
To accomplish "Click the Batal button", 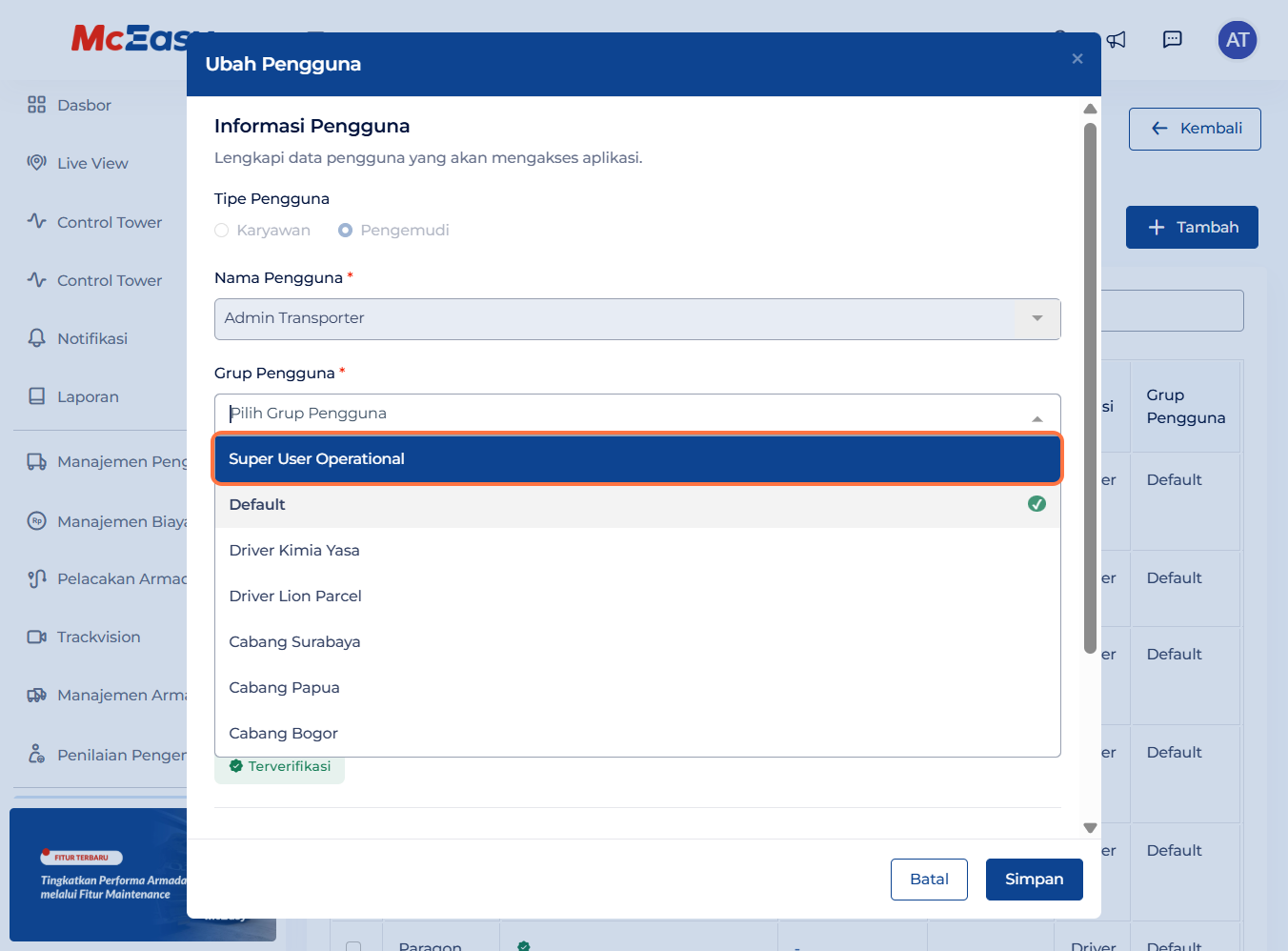I will [x=929, y=880].
